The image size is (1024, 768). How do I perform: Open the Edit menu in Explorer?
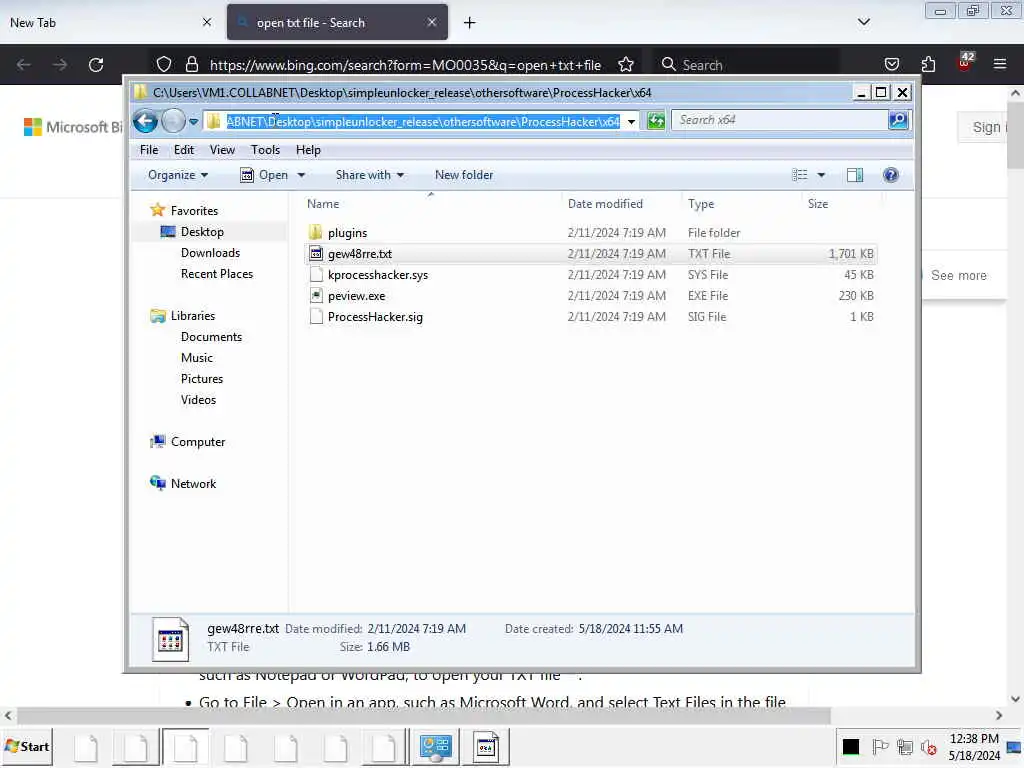point(184,150)
